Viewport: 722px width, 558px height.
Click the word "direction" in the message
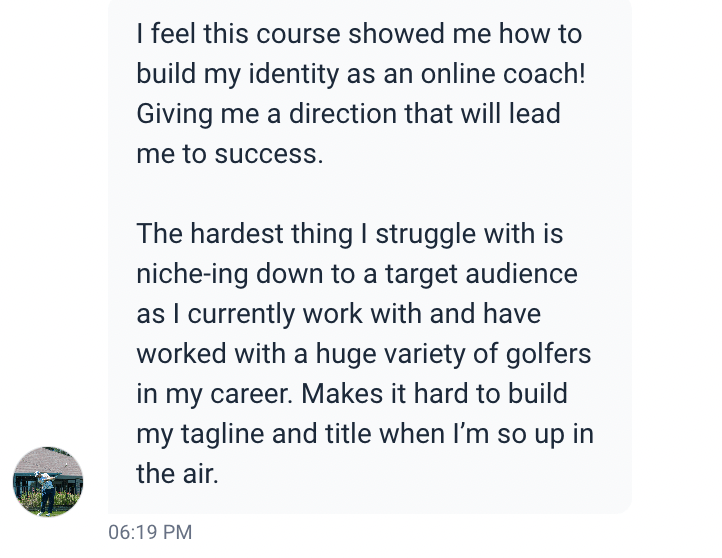click(343, 114)
